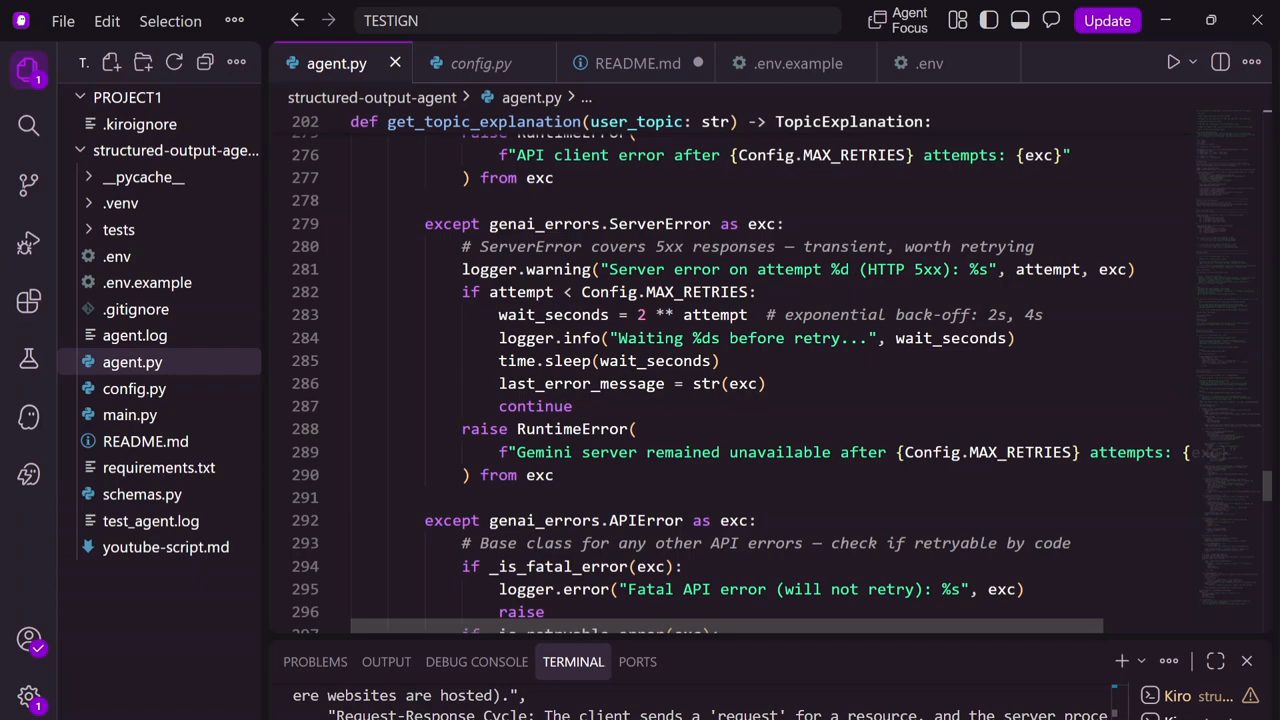Expand the .venv folder
This screenshot has height=720, width=1280.
pos(89,203)
